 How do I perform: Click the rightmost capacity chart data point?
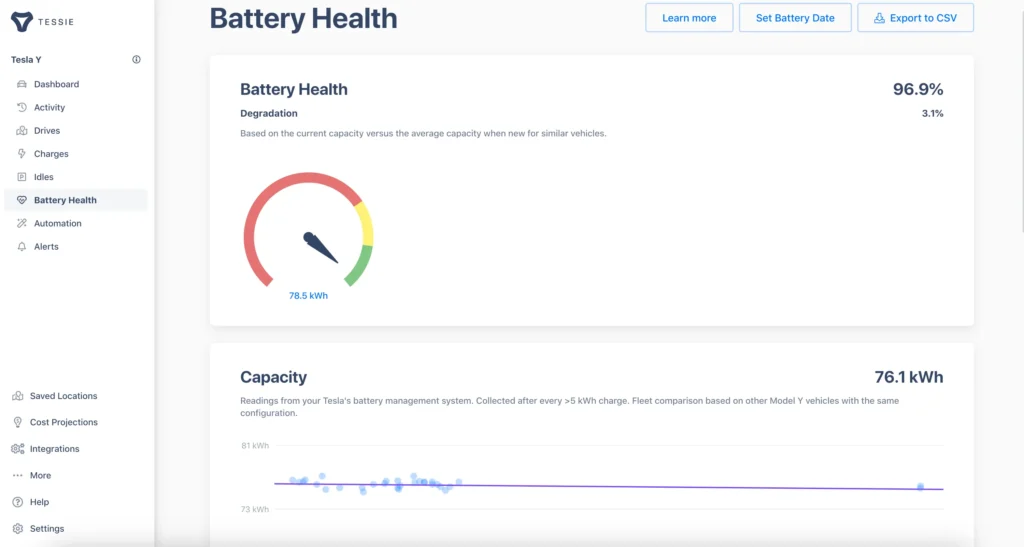(920, 487)
